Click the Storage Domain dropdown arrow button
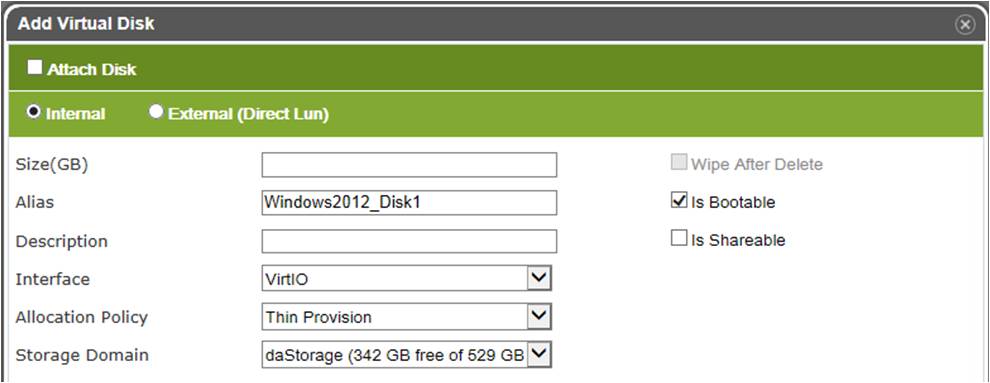This screenshot has width=990, height=383. pyautogui.click(x=539, y=355)
